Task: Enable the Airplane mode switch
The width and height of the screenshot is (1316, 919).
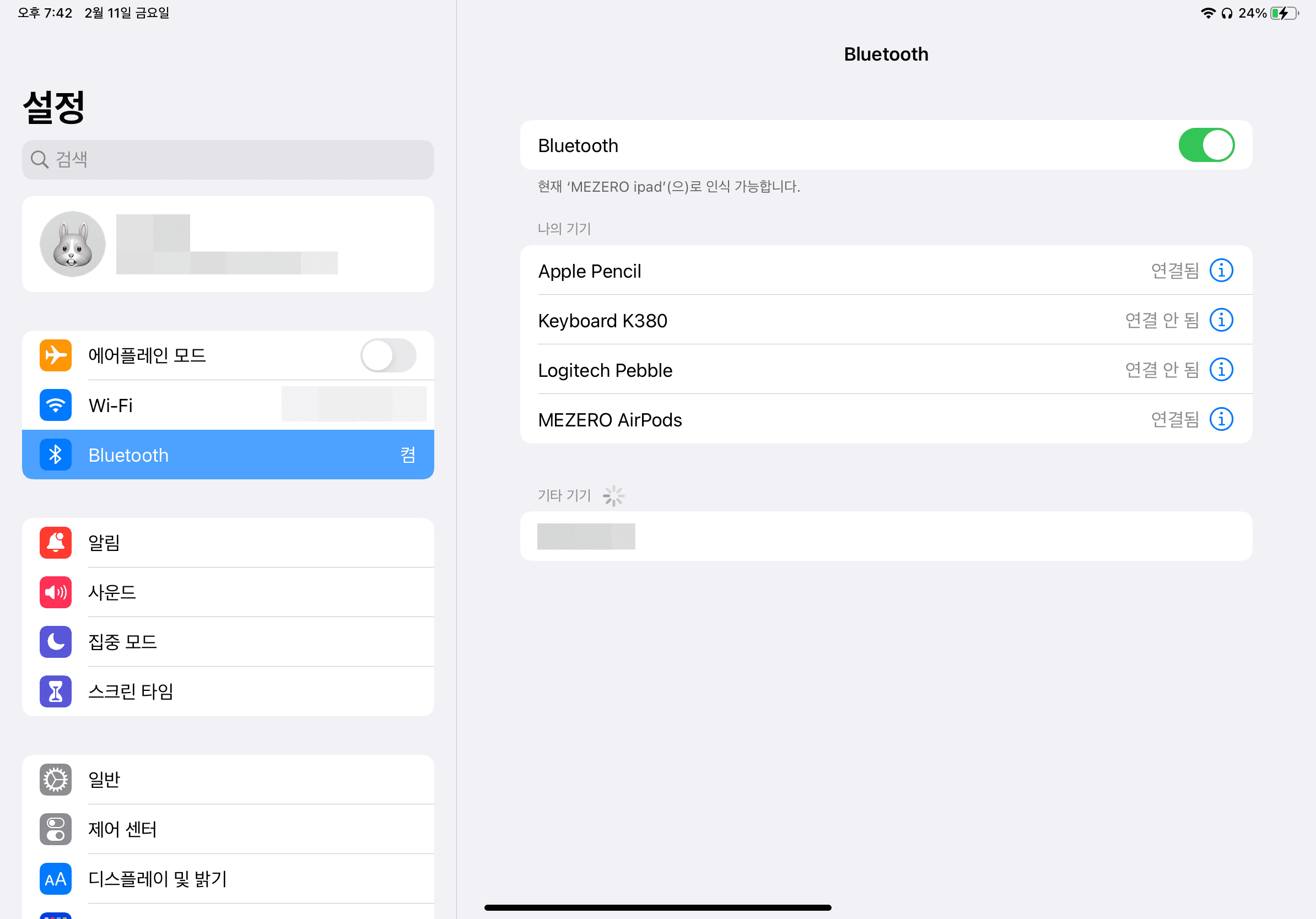Action: coord(388,355)
